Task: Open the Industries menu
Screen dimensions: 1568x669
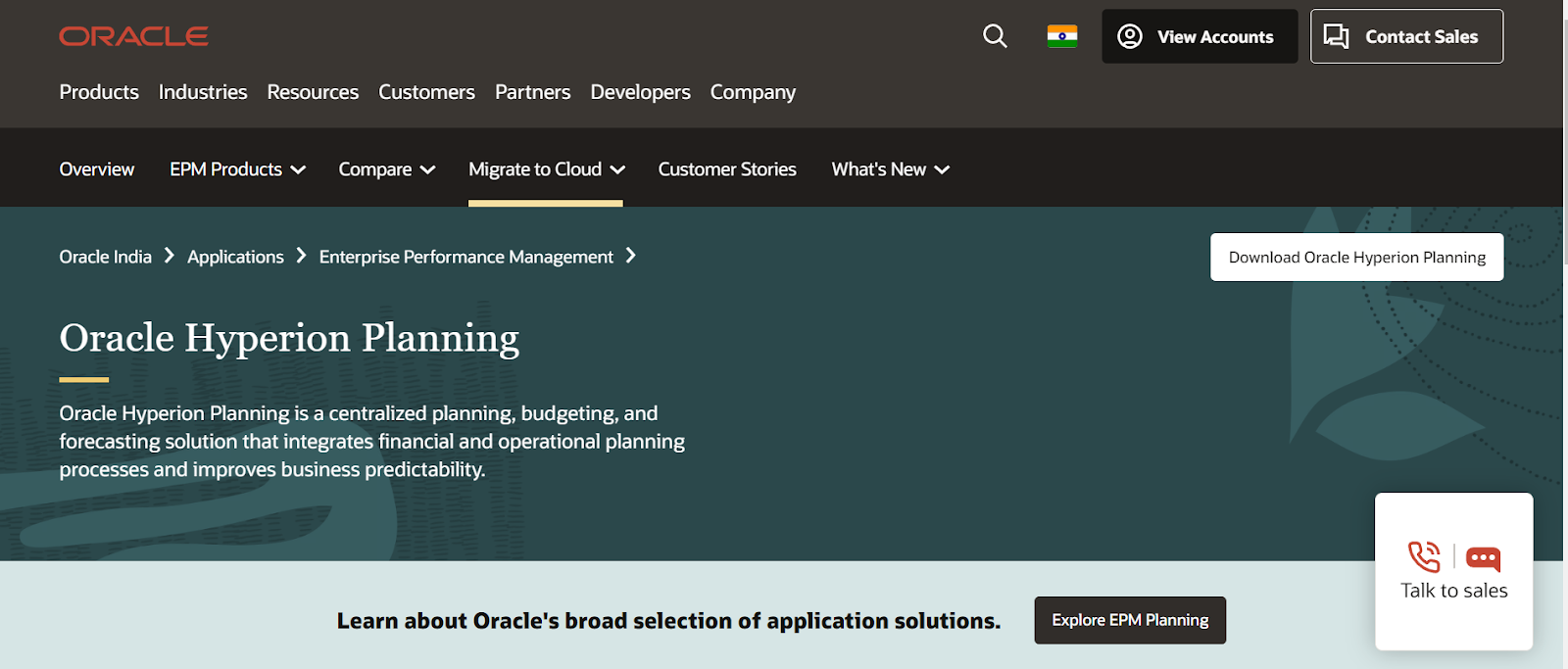Action: pos(203,92)
